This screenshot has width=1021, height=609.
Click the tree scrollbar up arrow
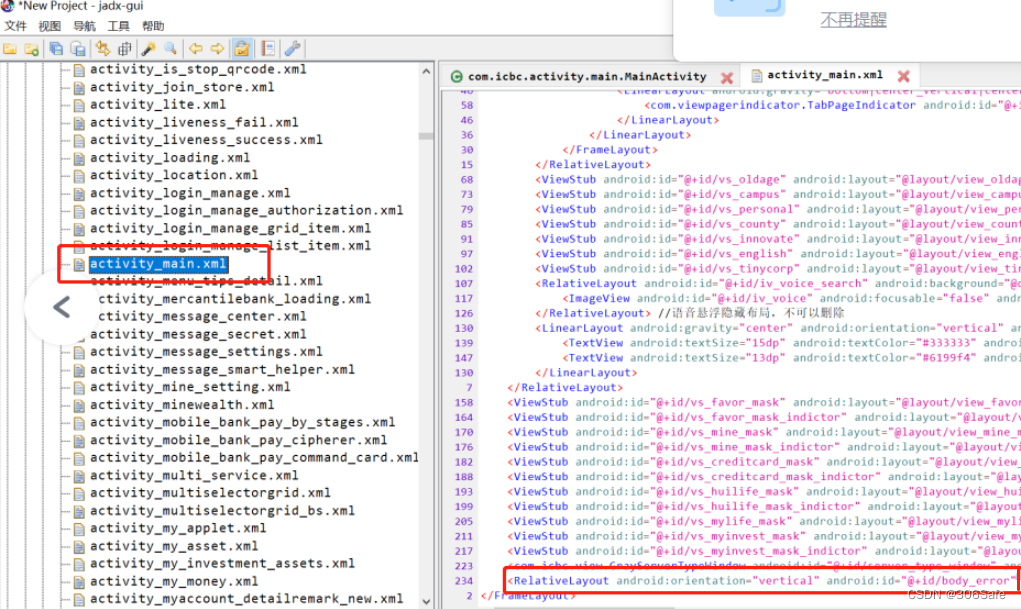tap(427, 71)
